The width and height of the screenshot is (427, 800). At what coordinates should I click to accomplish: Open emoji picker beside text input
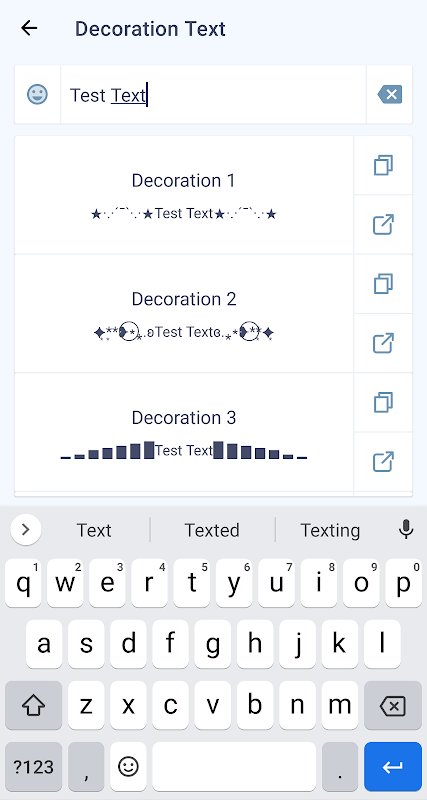37,94
